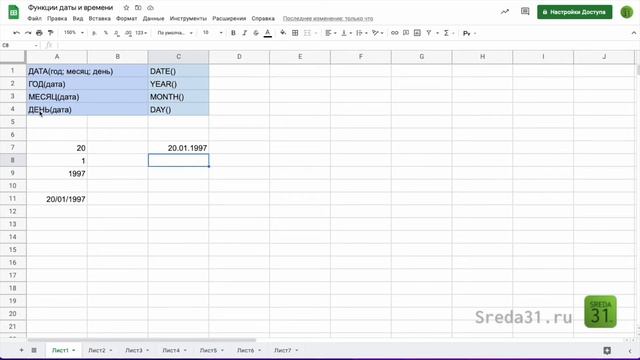Switch to the Лист5 sheet tab
640x360 pixels.
click(x=212, y=350)
